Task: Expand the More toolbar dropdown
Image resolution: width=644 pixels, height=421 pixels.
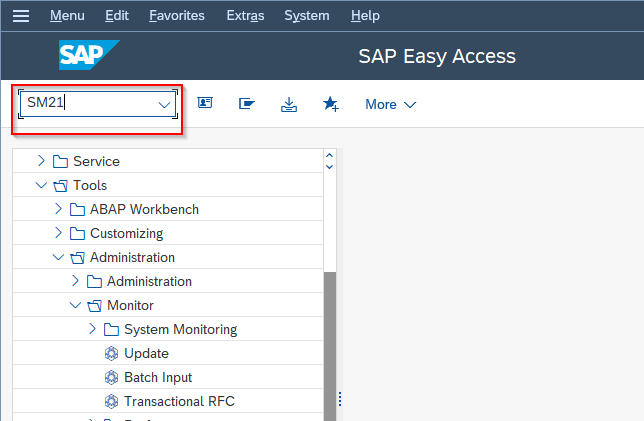Action: point(390,104)
